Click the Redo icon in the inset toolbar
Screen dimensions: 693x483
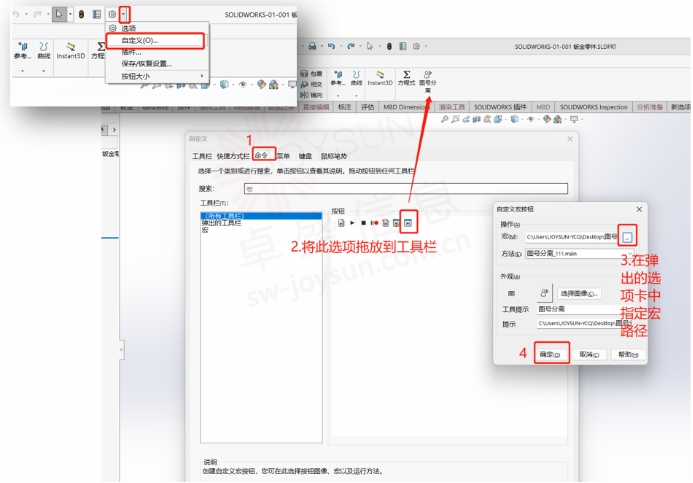pos(38,15)
